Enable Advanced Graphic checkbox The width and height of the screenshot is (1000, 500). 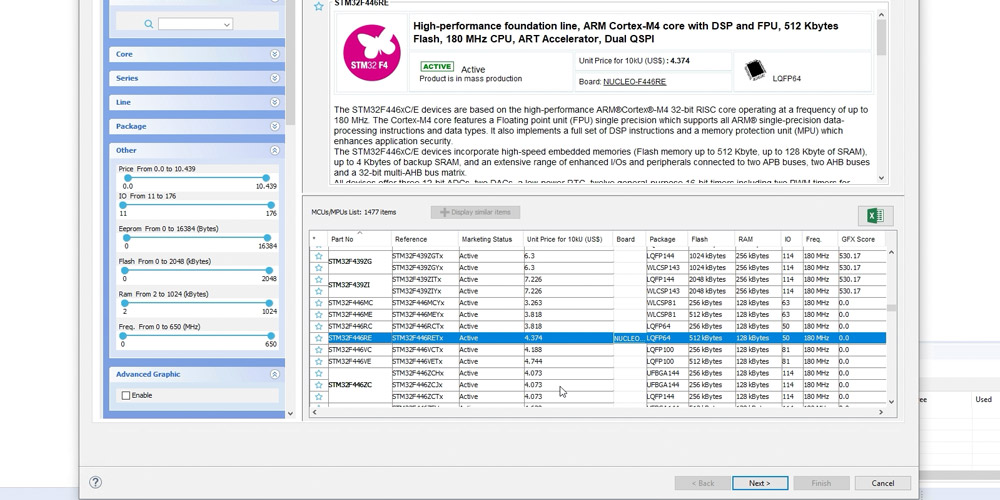pos(126,395)
